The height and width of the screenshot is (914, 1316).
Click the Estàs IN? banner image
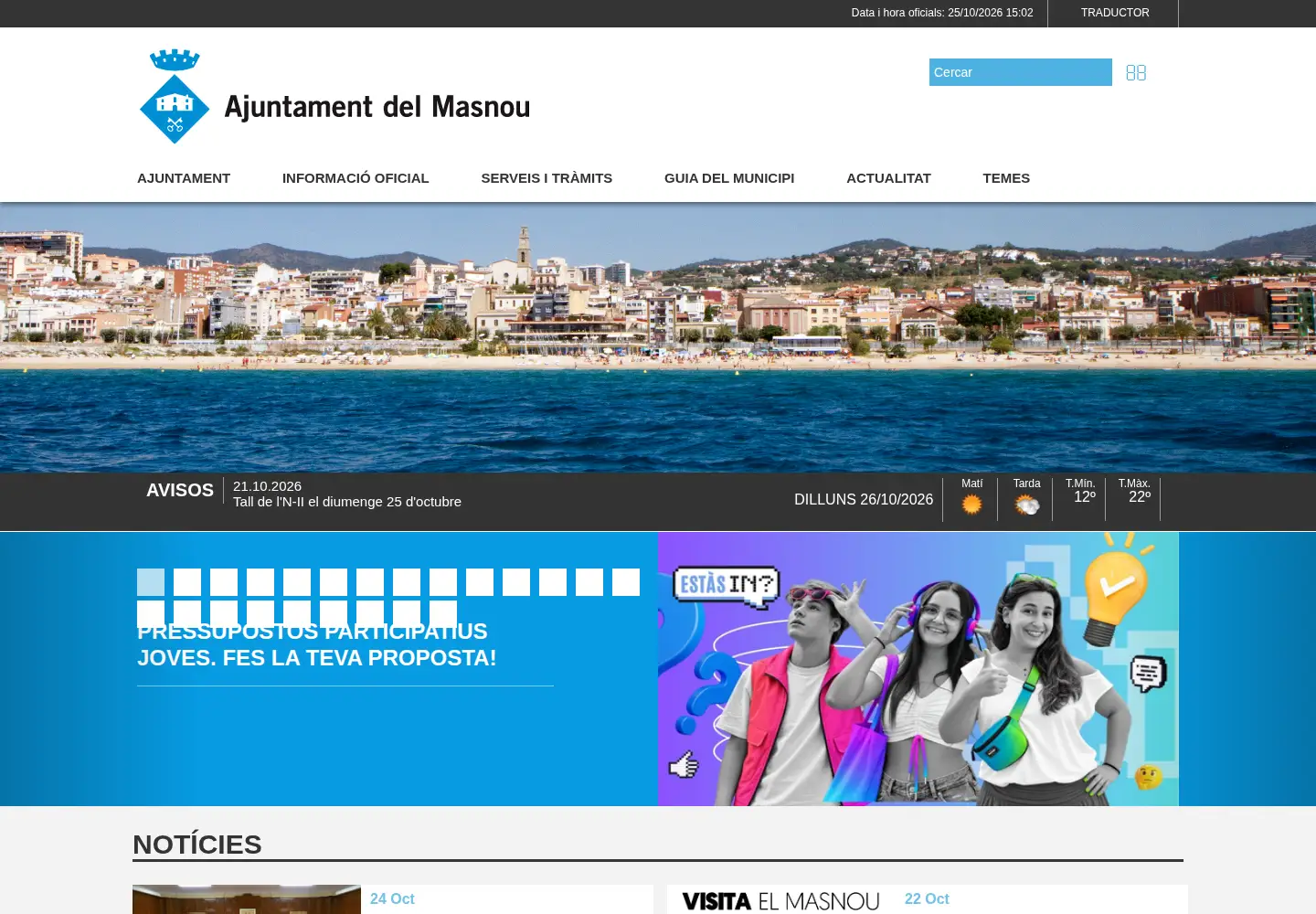pos(918,669)
